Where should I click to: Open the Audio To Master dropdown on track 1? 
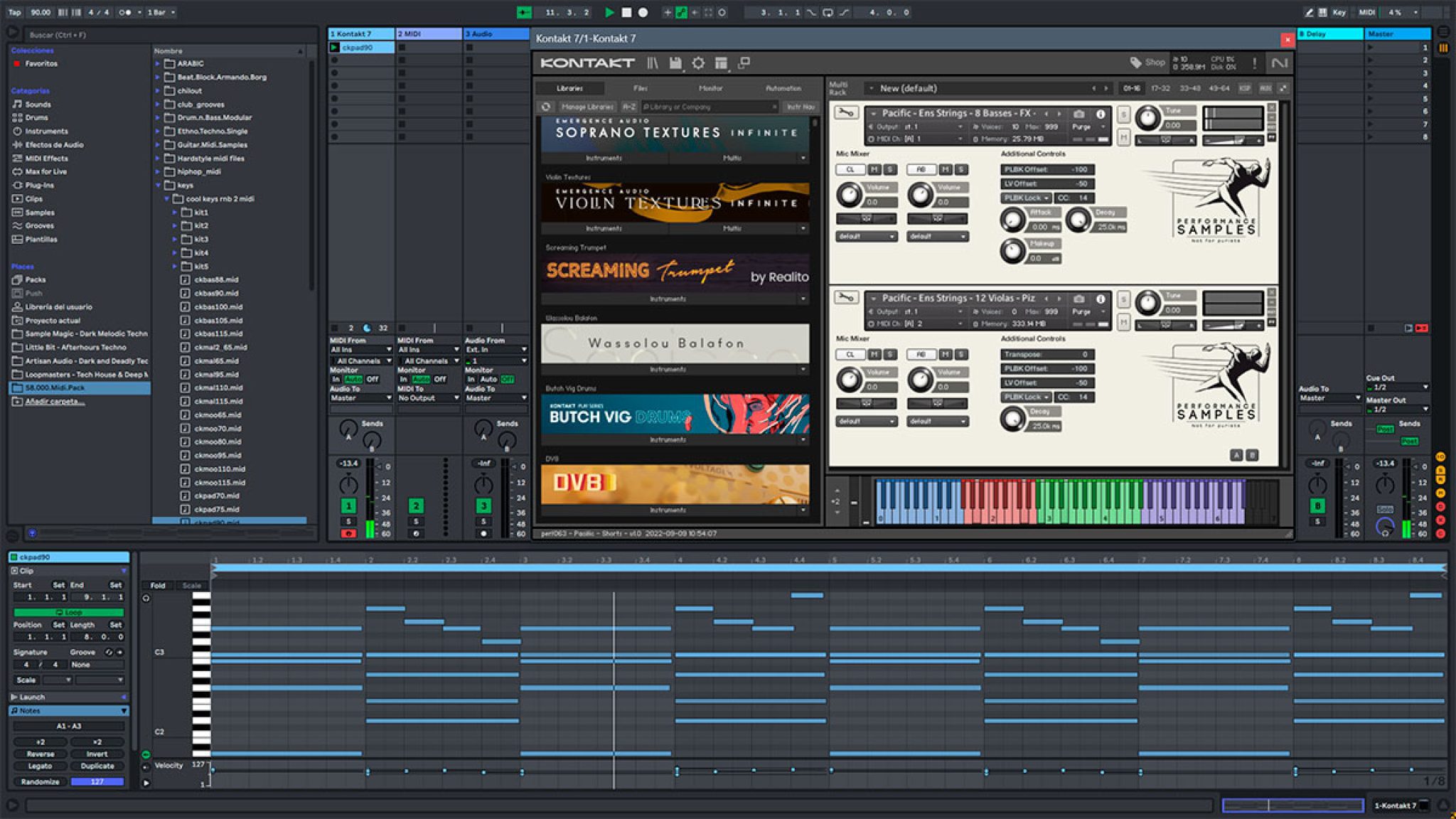[360, 398]
